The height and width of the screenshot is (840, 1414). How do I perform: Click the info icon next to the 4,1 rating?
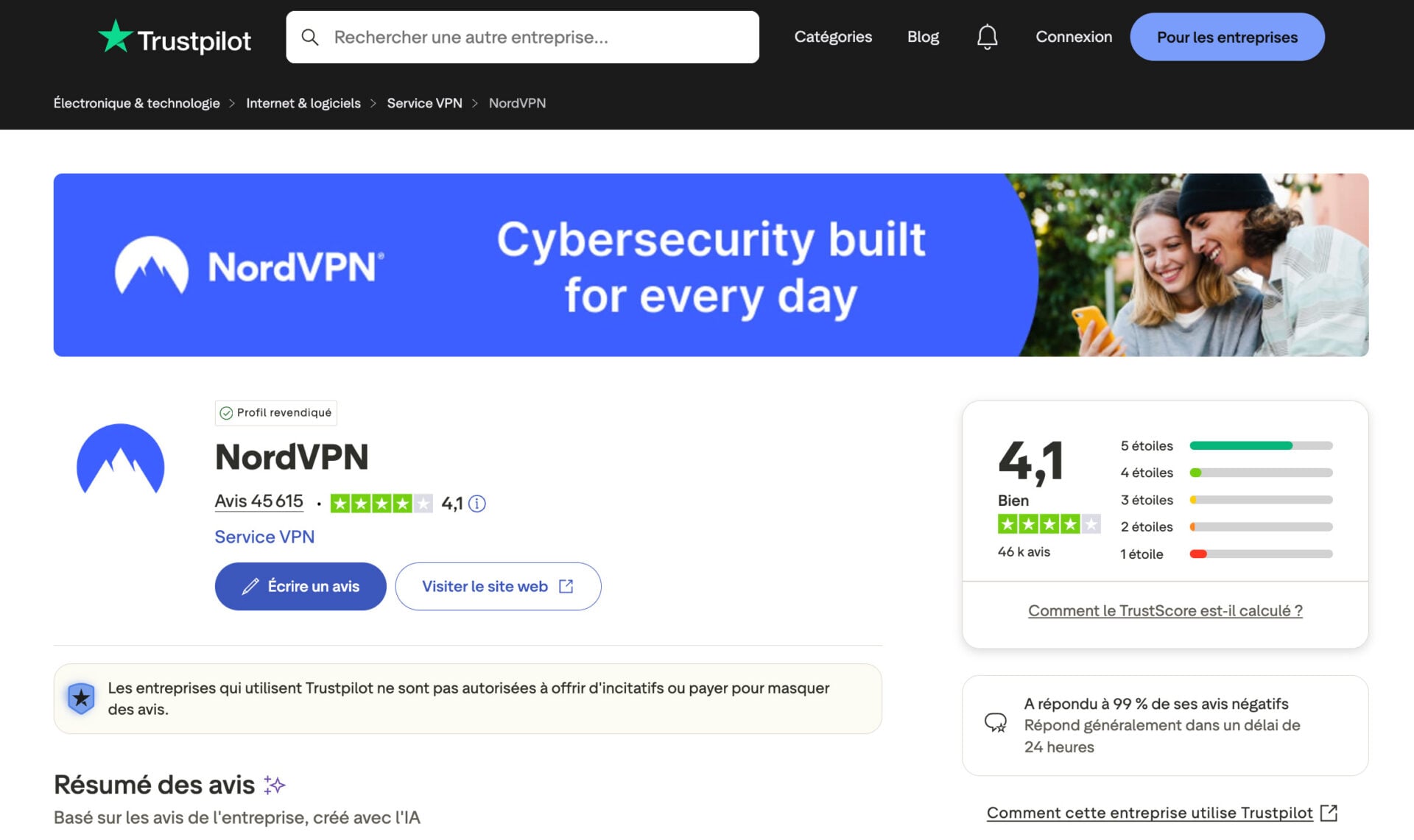(x=478, y=503)
